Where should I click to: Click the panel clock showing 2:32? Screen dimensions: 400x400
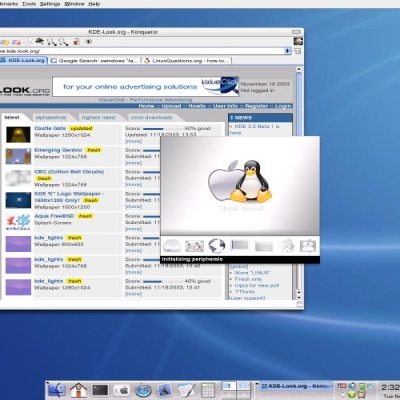pos(390,387)
